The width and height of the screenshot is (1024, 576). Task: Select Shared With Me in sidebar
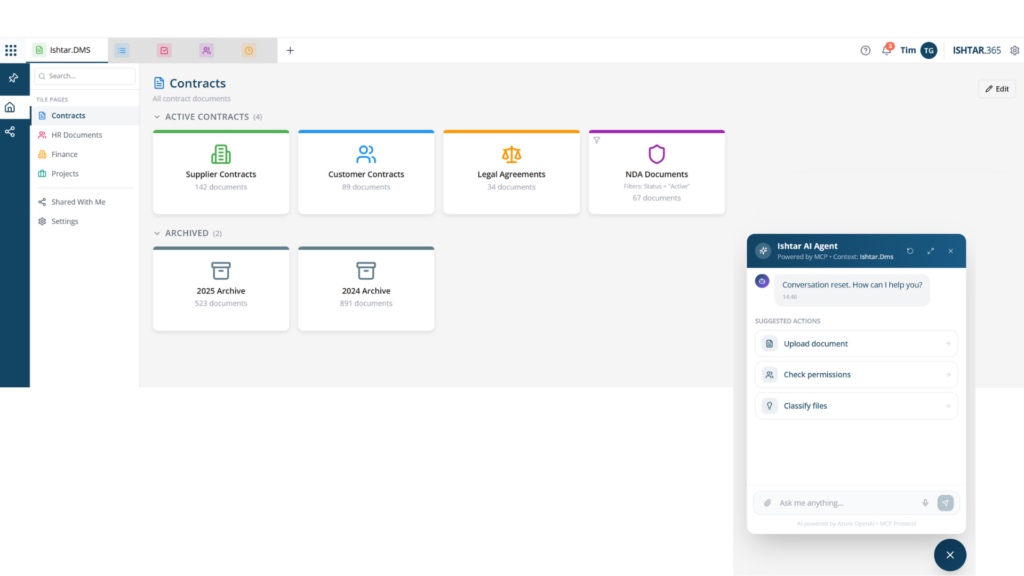(78, 202)
